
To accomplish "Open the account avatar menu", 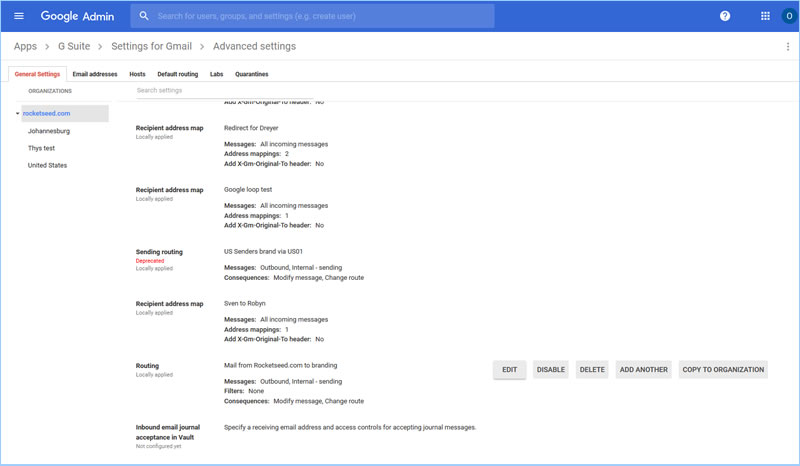I will (x=789, y=16).
